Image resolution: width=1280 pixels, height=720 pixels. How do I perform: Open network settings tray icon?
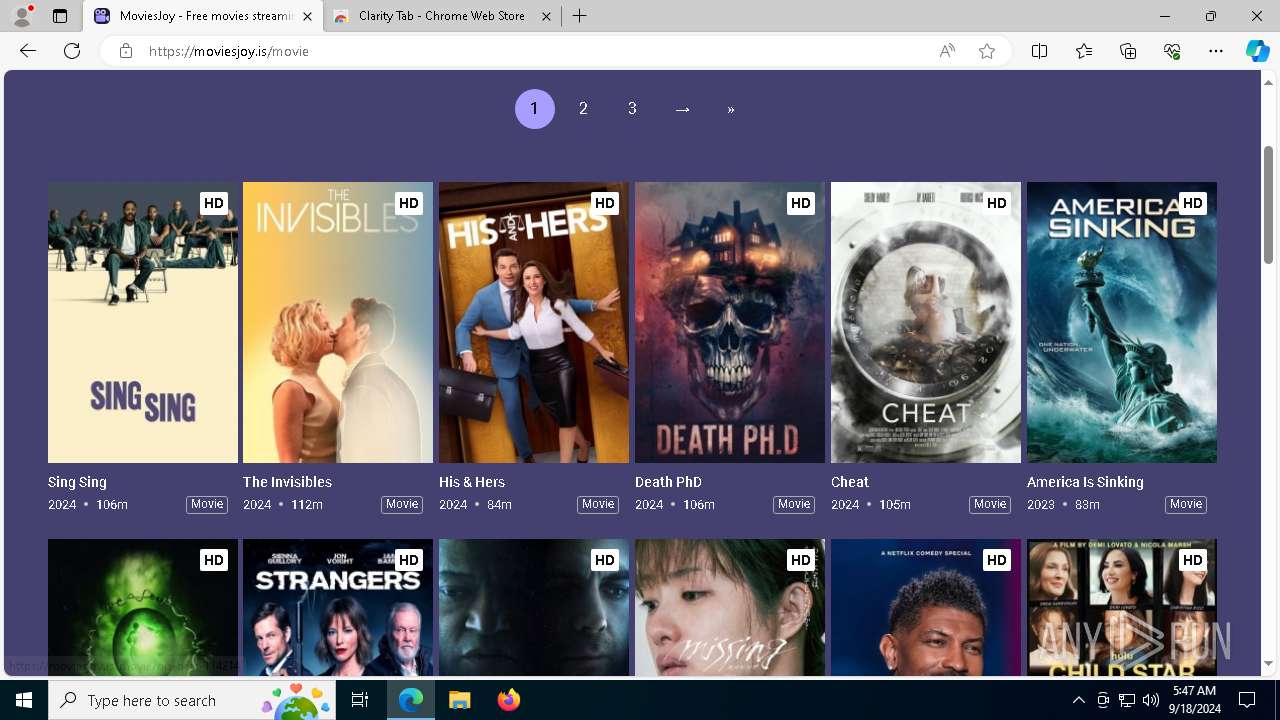[1127, 700]
